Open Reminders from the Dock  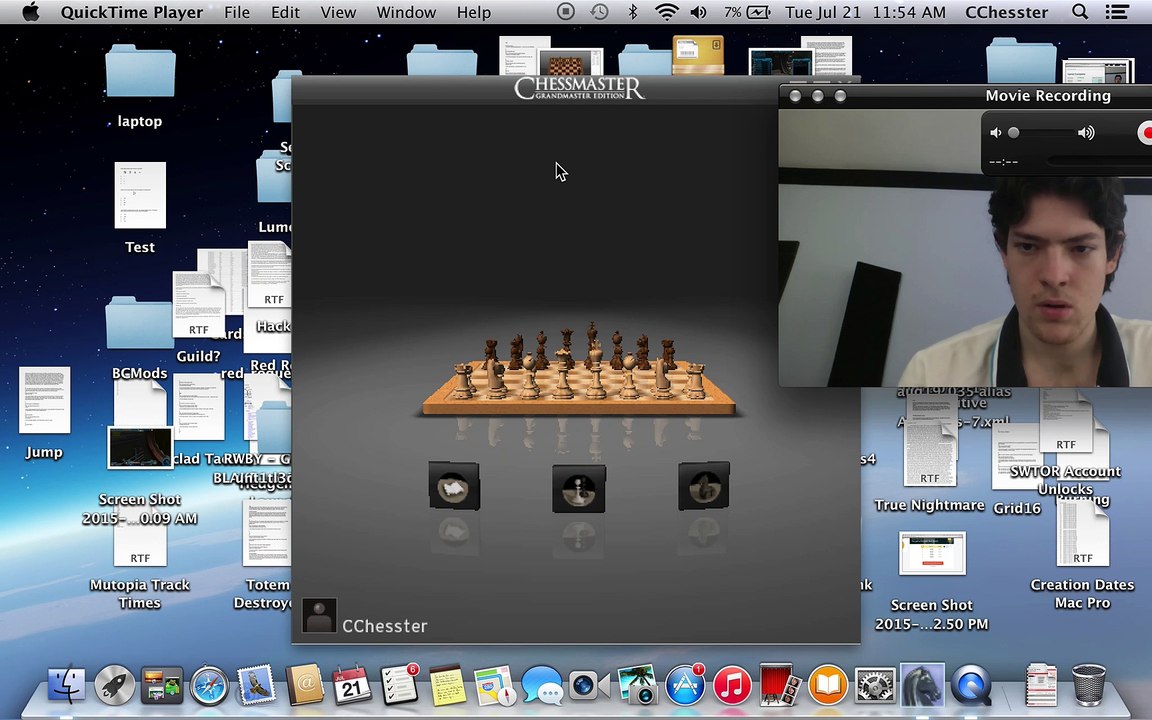pos(399,685)
